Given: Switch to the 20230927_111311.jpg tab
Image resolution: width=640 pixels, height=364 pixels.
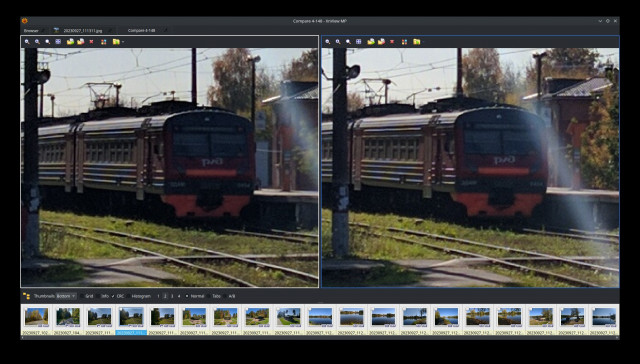Looking at the screenshot, I should coord(82,31).
